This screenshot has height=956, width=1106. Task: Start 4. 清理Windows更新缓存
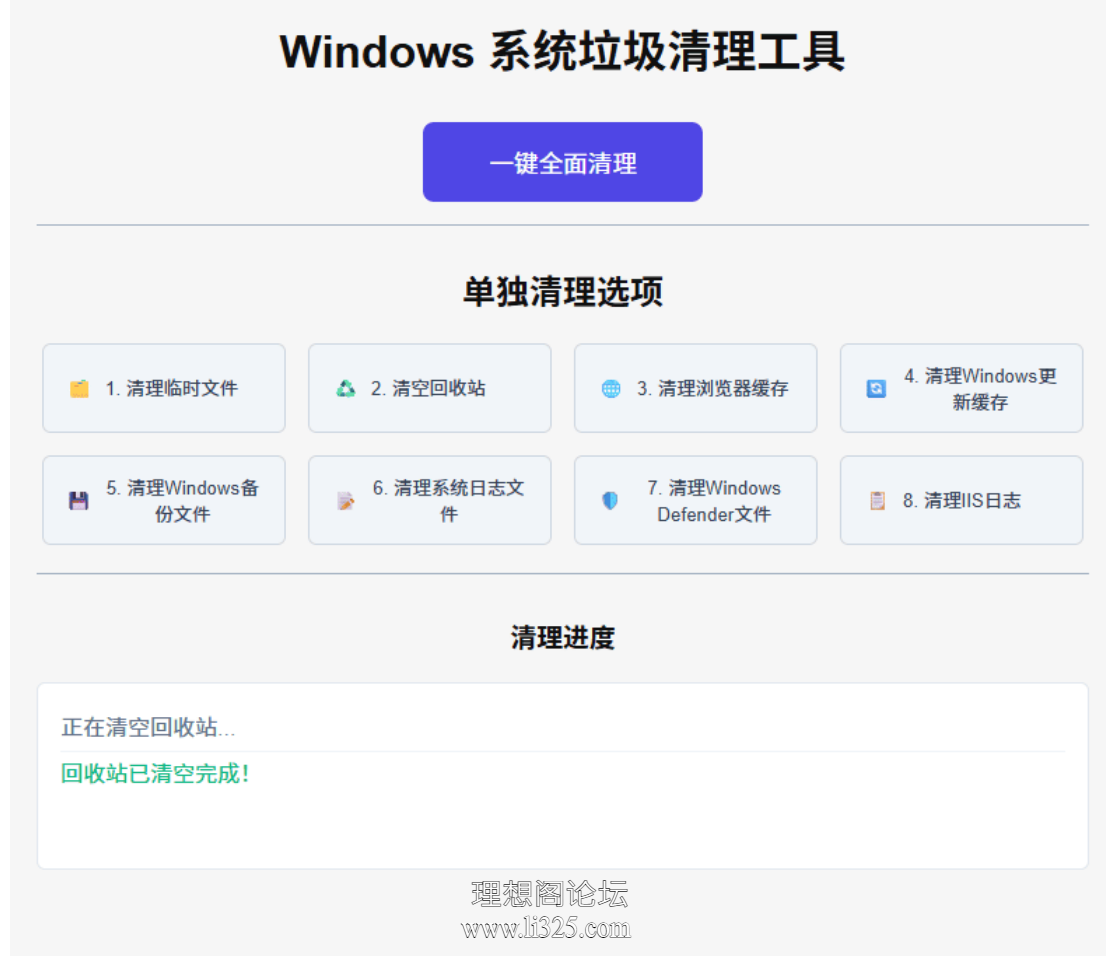pyautogui.click(x=961, y=388)
